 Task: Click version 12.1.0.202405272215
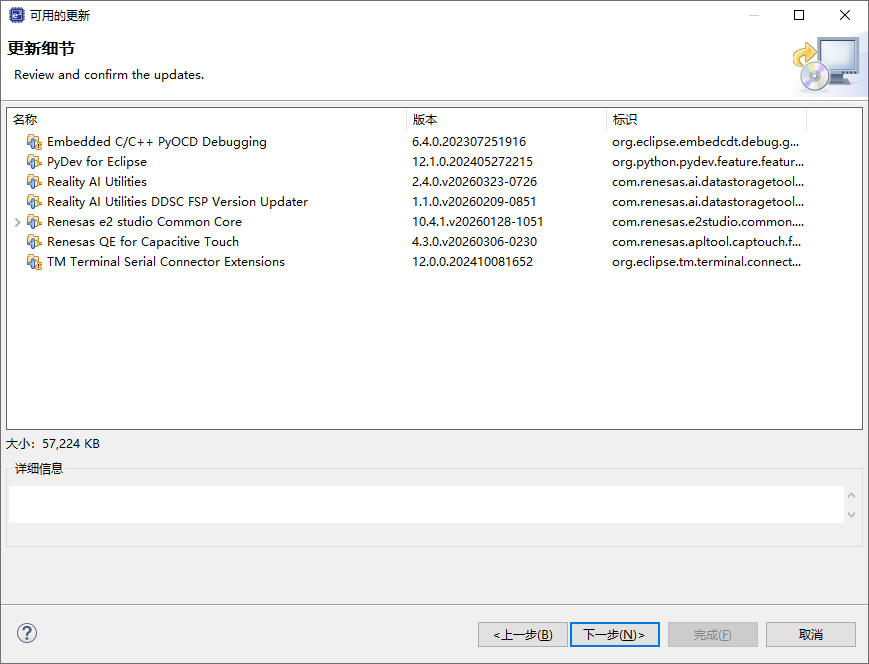pyautogui.click(x=472, y=162)
